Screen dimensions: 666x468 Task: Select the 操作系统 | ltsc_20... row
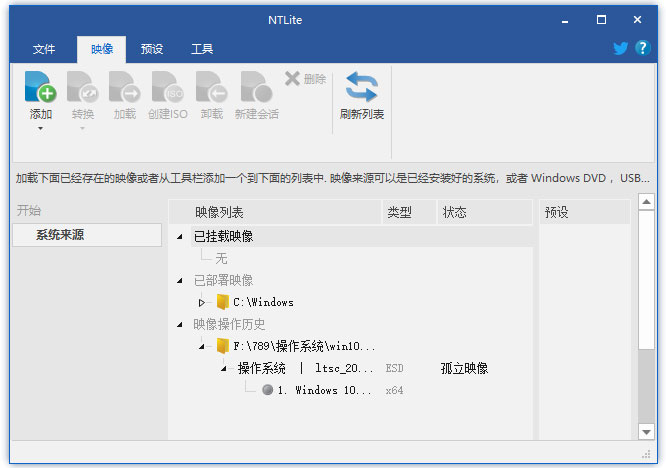point(305,368)
